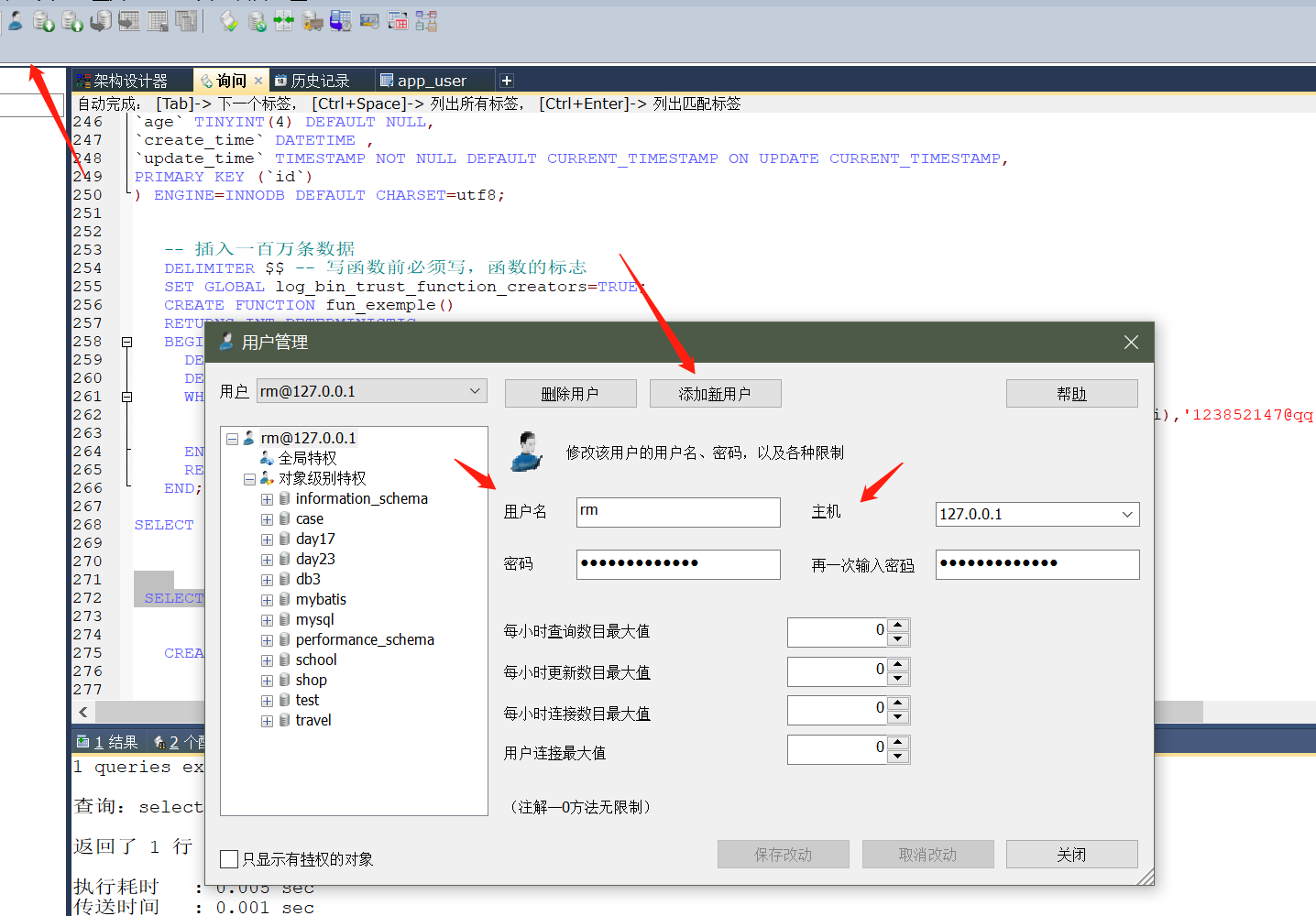Open the 1 结果 results tab
Image resolution: width=1316 pixels, height=916 pixels.
tap(108, 742)
